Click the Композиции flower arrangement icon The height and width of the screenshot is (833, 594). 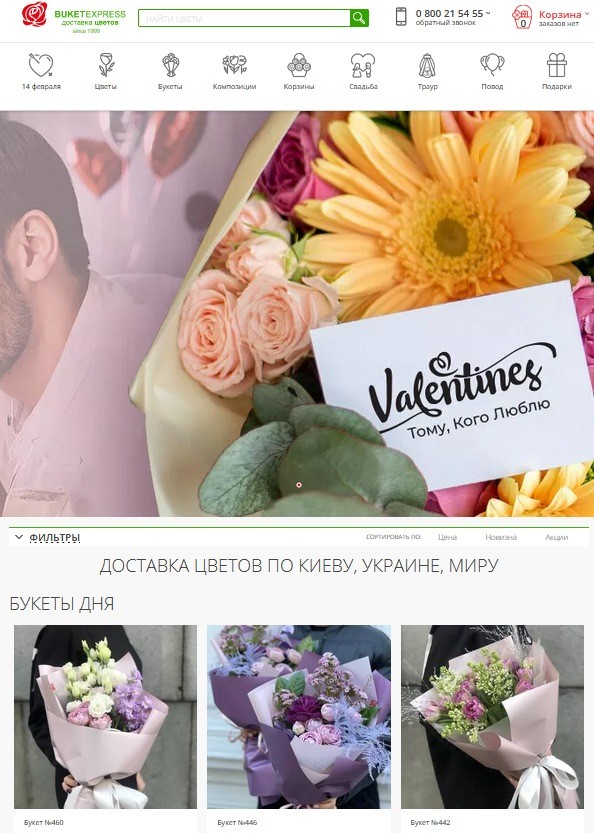[x=234, y=65]
